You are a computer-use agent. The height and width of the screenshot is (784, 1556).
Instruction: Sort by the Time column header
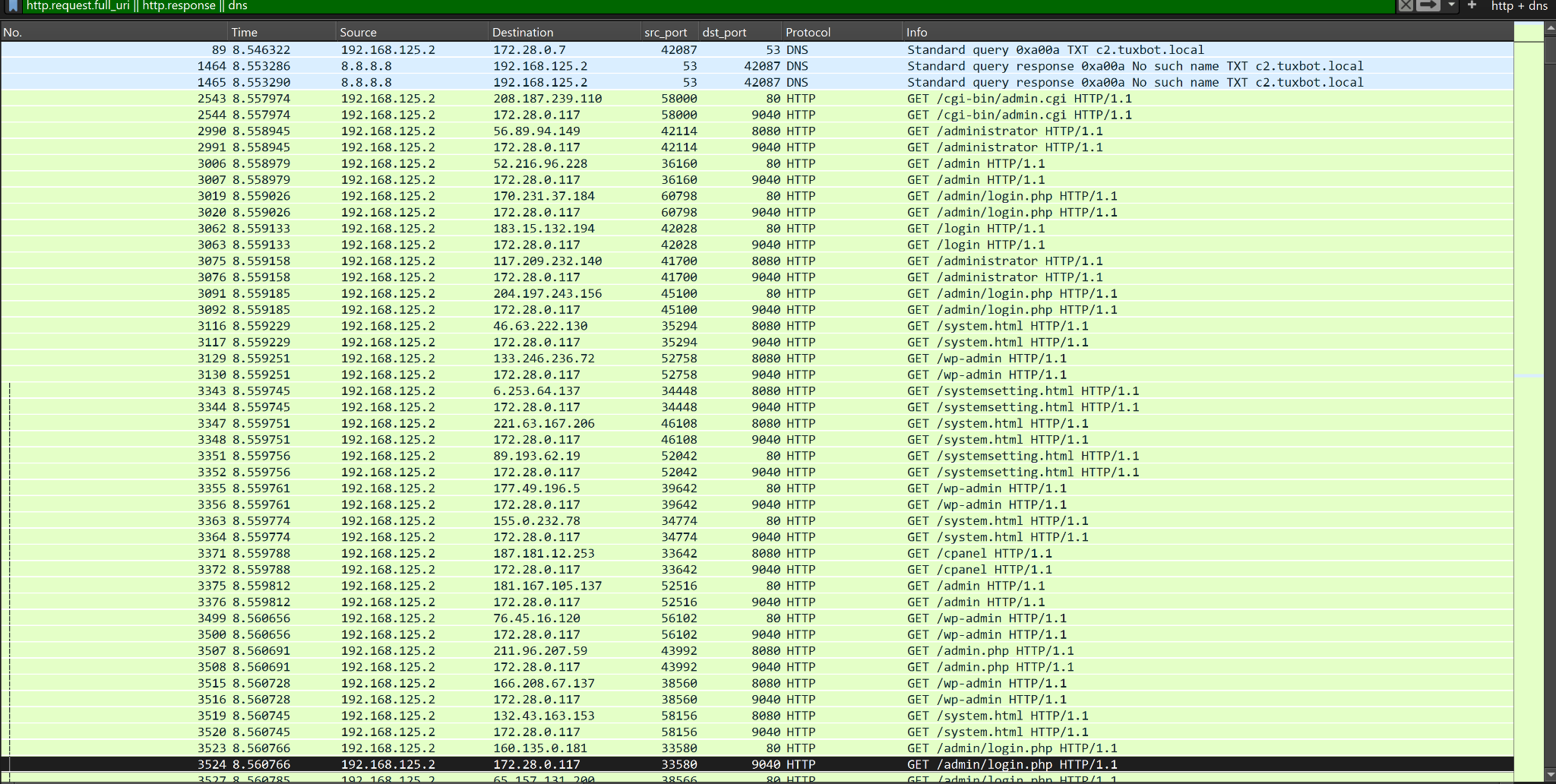(x=282, y=32)
